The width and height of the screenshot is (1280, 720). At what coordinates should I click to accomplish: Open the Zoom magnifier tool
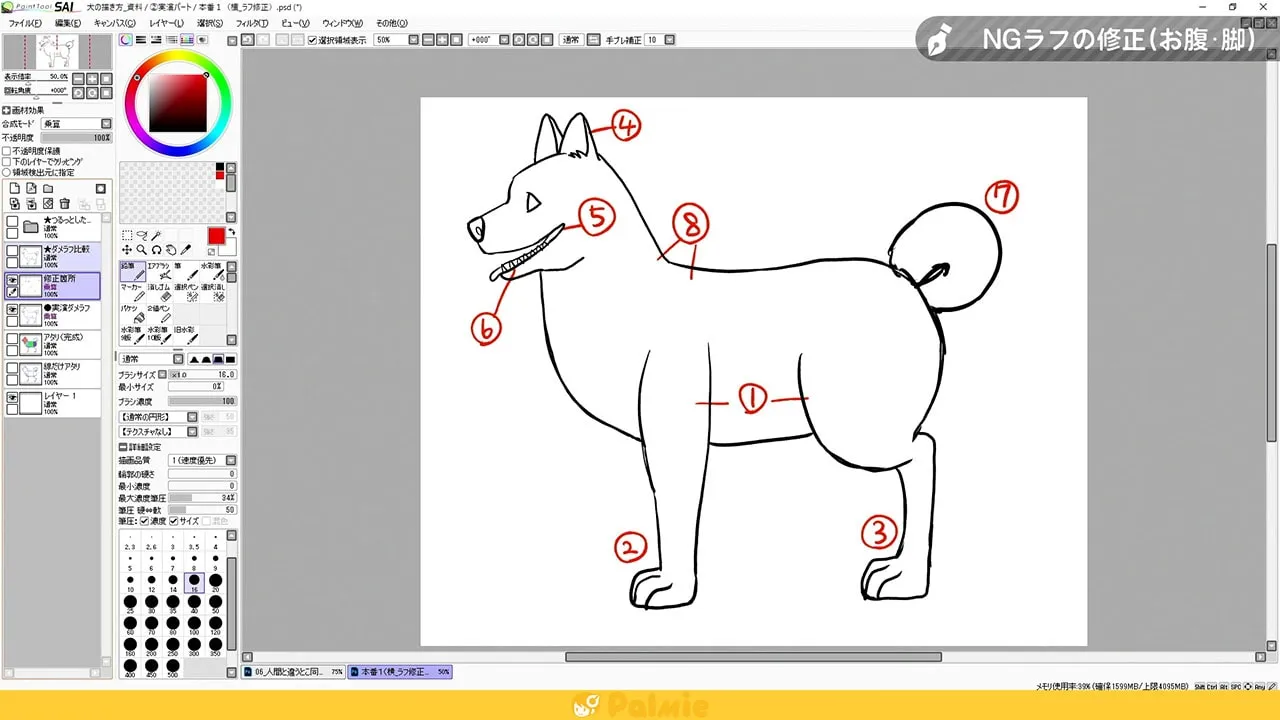pos(141,249)
